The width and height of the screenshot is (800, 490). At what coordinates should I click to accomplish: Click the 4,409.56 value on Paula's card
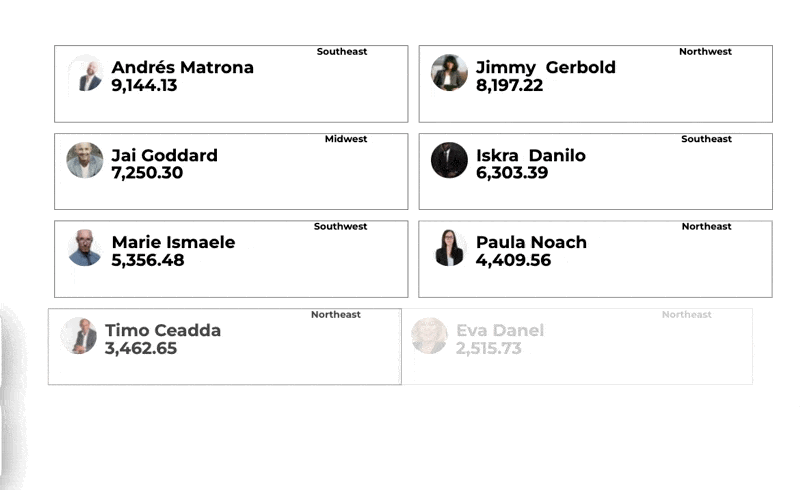pyautogui.click(x=513, y=260)
